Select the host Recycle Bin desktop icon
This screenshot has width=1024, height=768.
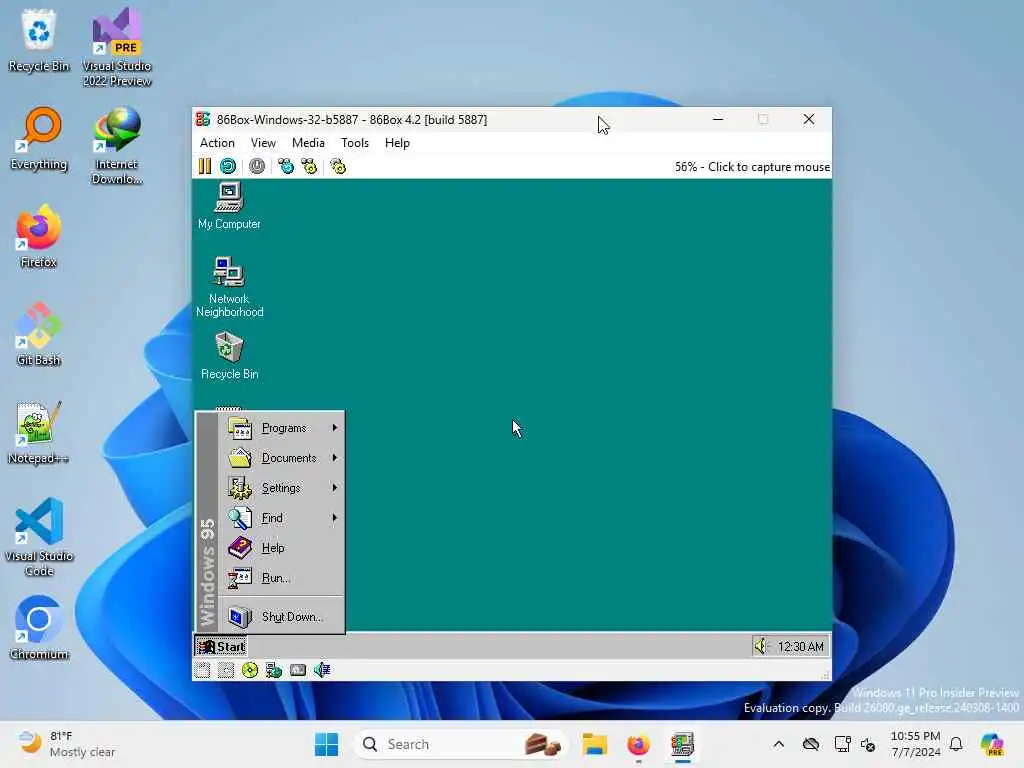coord(39,40)
